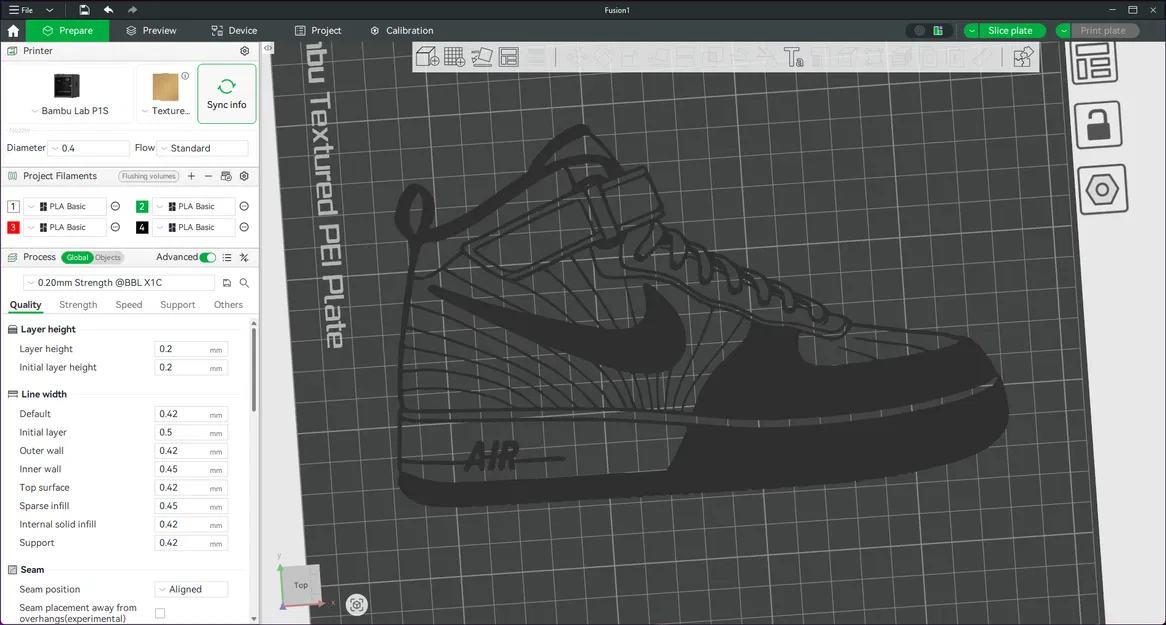Check seam placement away from overhangs
This screenshot has height=625, width=1166.
160,613
